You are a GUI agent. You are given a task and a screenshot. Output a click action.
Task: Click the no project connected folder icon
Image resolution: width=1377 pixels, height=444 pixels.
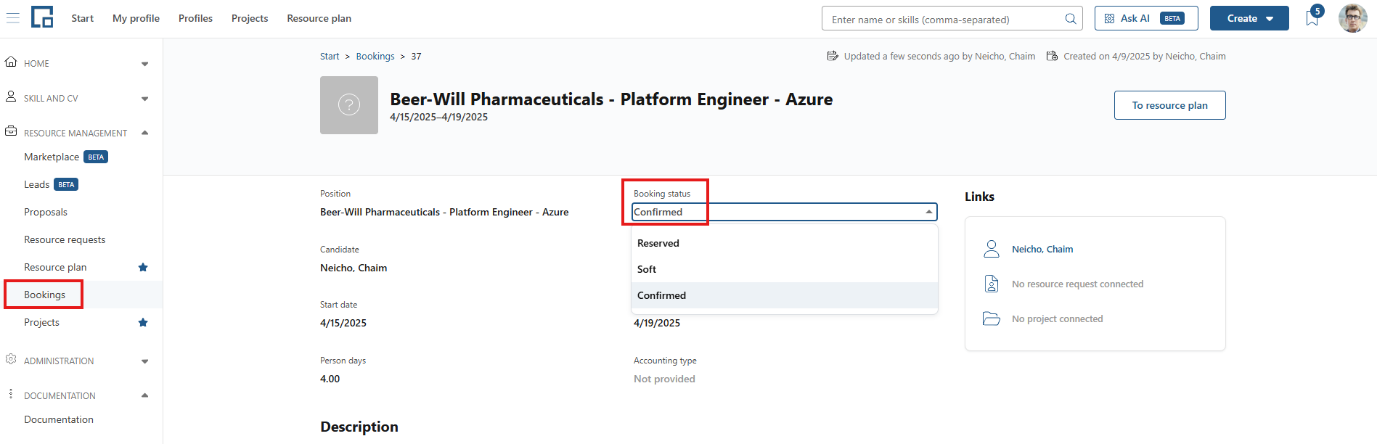pos(991,319)
